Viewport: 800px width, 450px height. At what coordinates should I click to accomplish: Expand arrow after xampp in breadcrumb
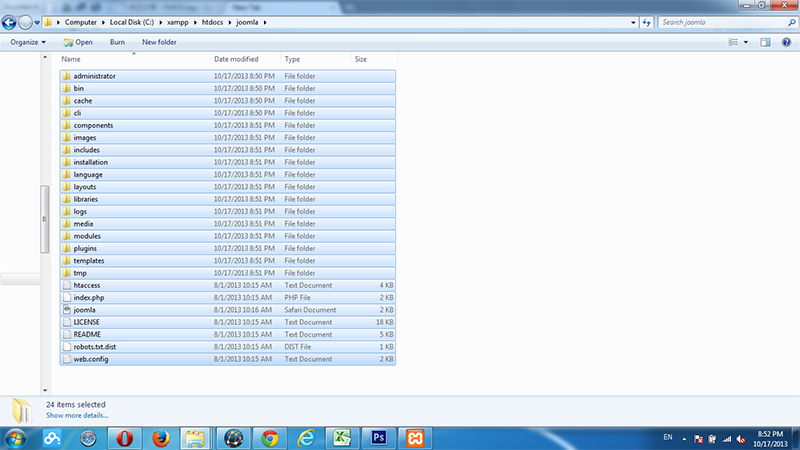195,22
